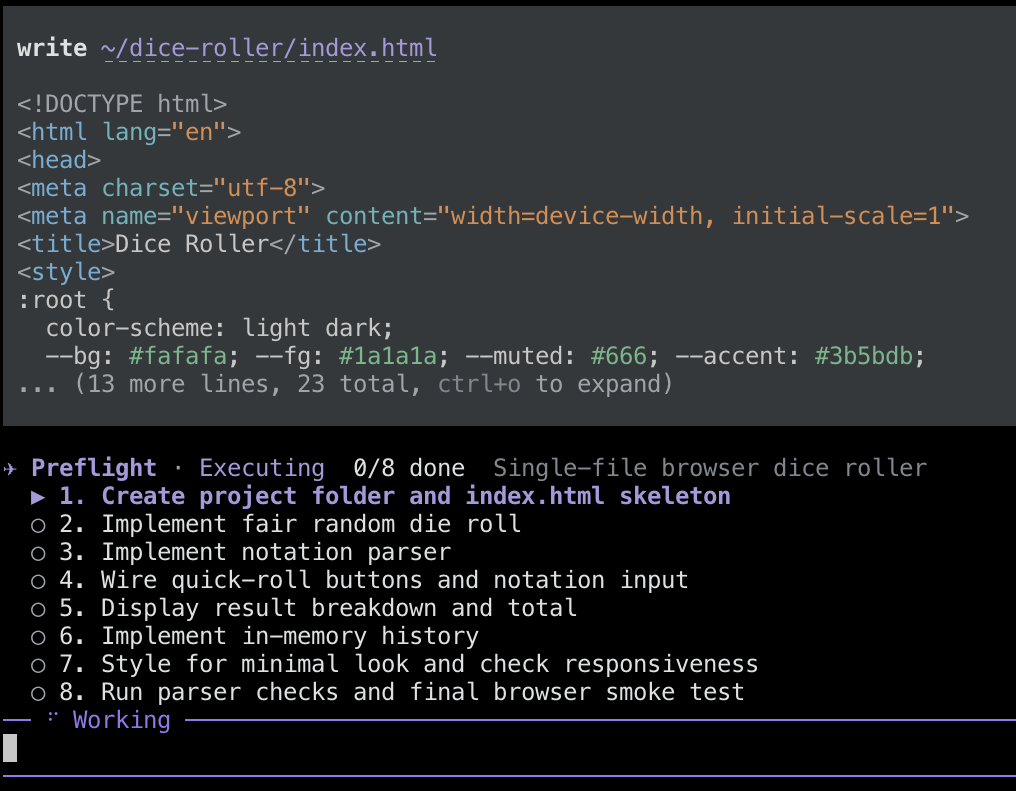
Task: Select 'Style for minimal look and check responsiveness'
Action: 430,664
